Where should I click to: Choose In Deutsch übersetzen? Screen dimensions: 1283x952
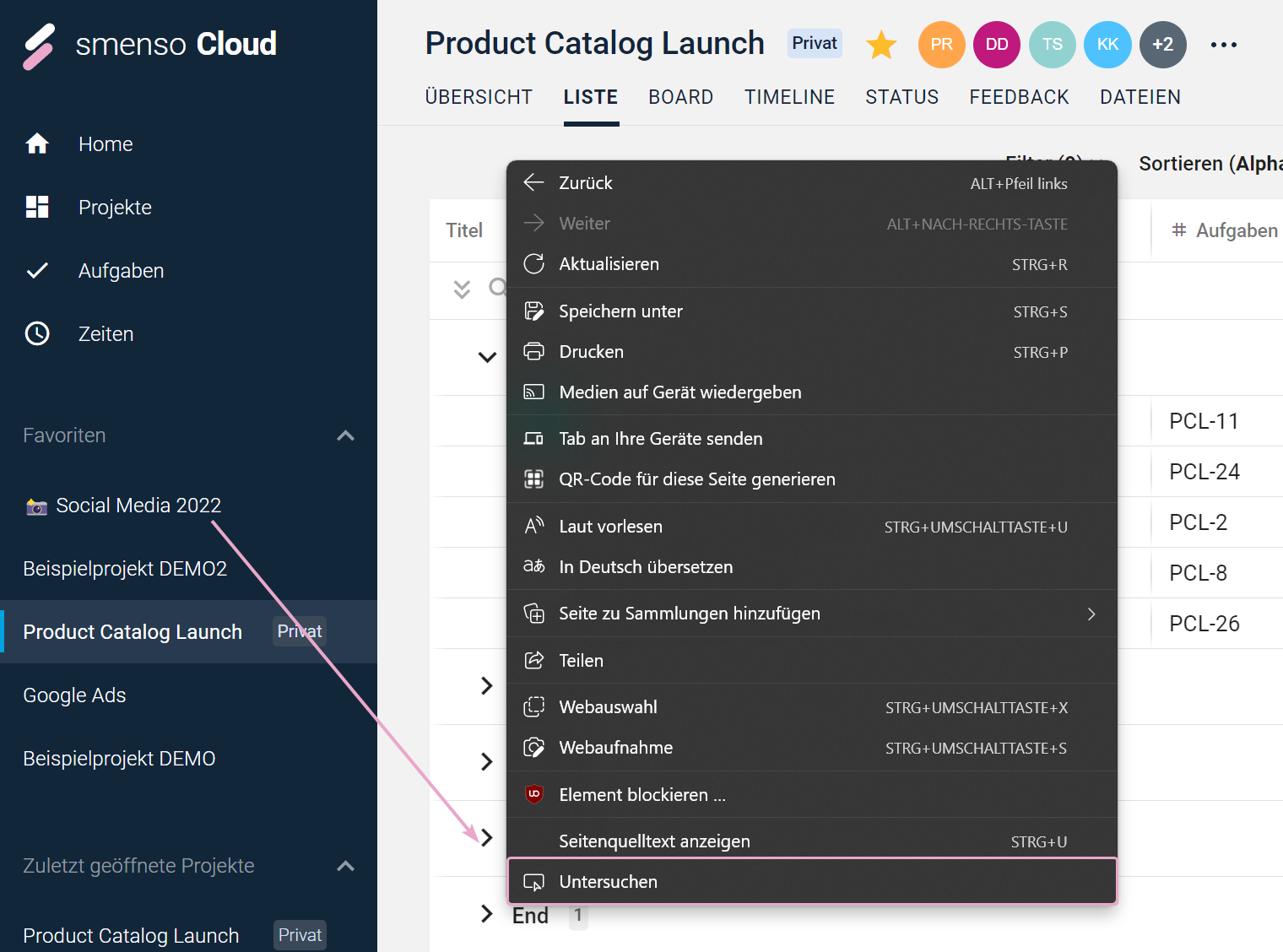(812, 566)
